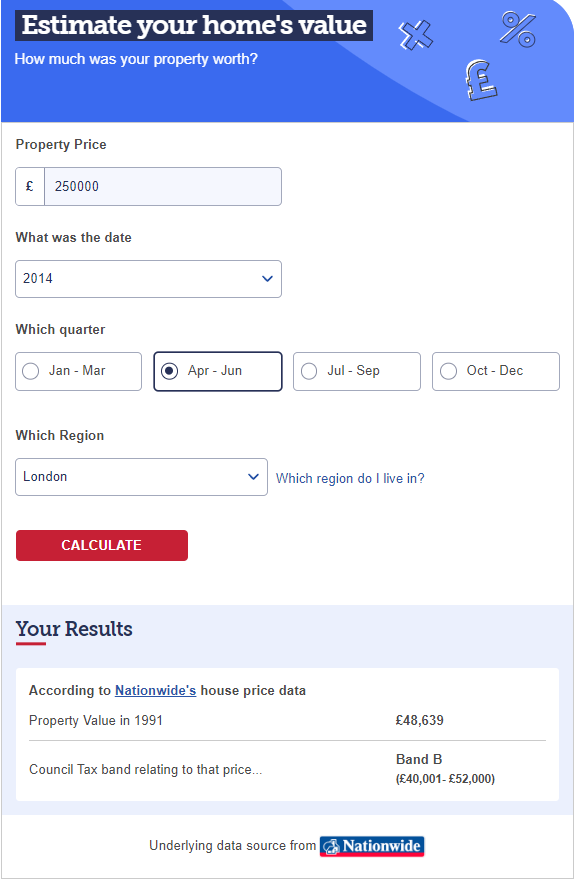Click the £ prefix beside price field
The width and height of the screenshot is (577, 882).
(x=30, y=186)
